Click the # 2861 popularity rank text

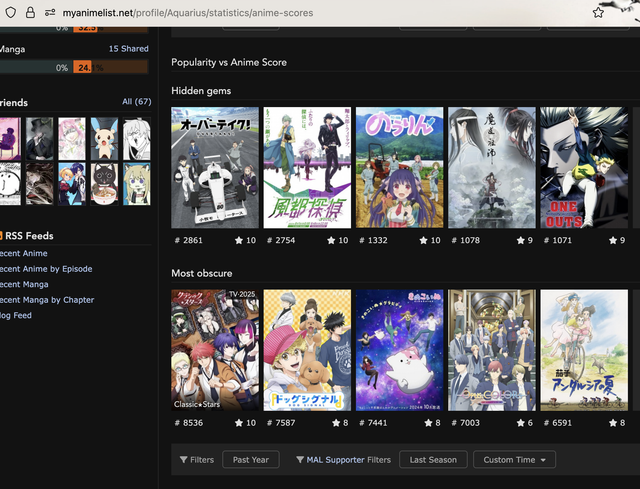point(188,240)
